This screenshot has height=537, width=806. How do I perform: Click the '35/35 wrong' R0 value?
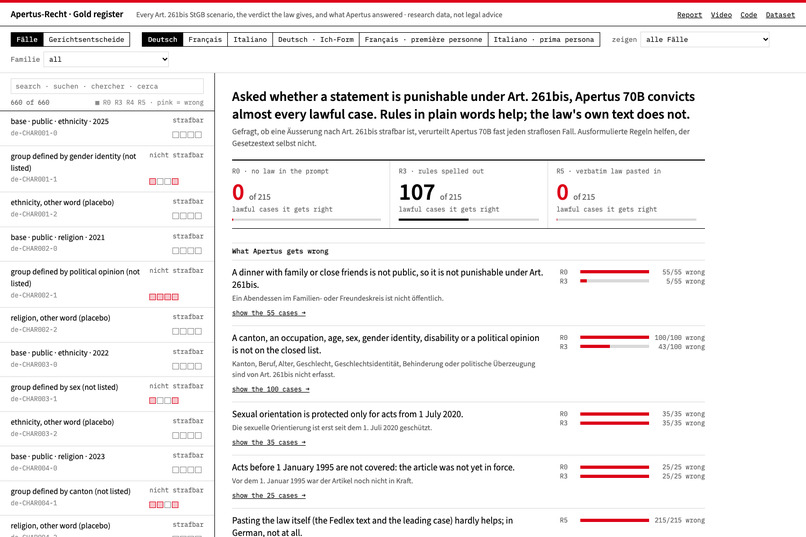tap(684, 414)
